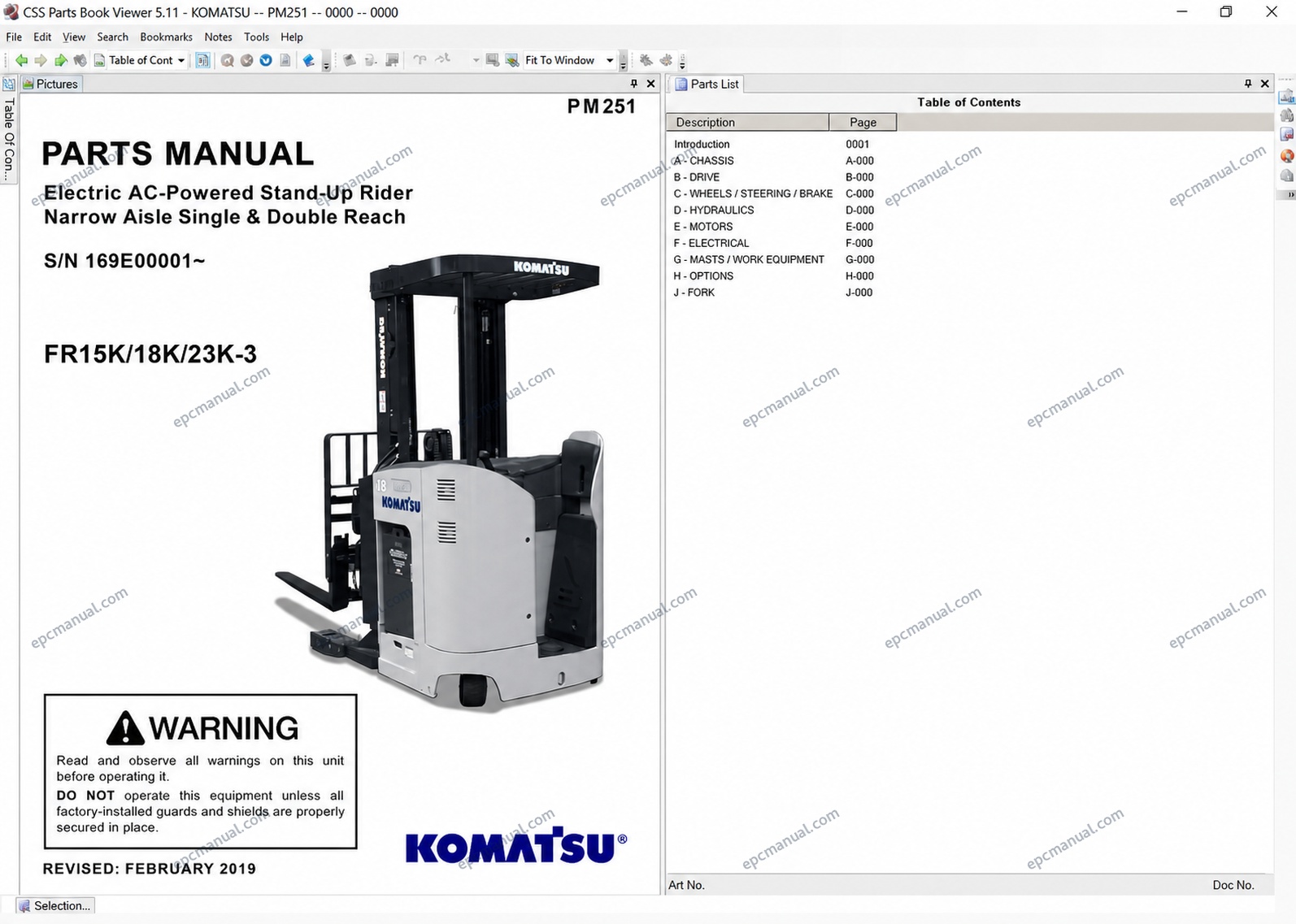Screen dimensions: 1296x924
Task: Open the Fit To Window zoom dropdown
Action: click(609, 60)
